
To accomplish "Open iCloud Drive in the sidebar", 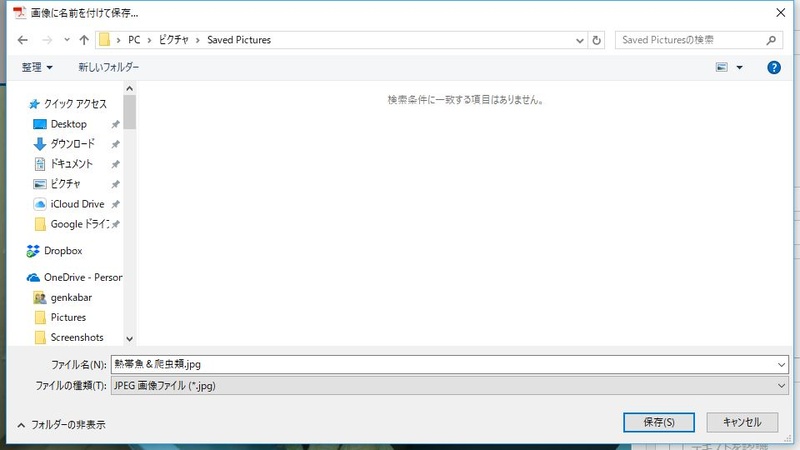I will [77, 204].
